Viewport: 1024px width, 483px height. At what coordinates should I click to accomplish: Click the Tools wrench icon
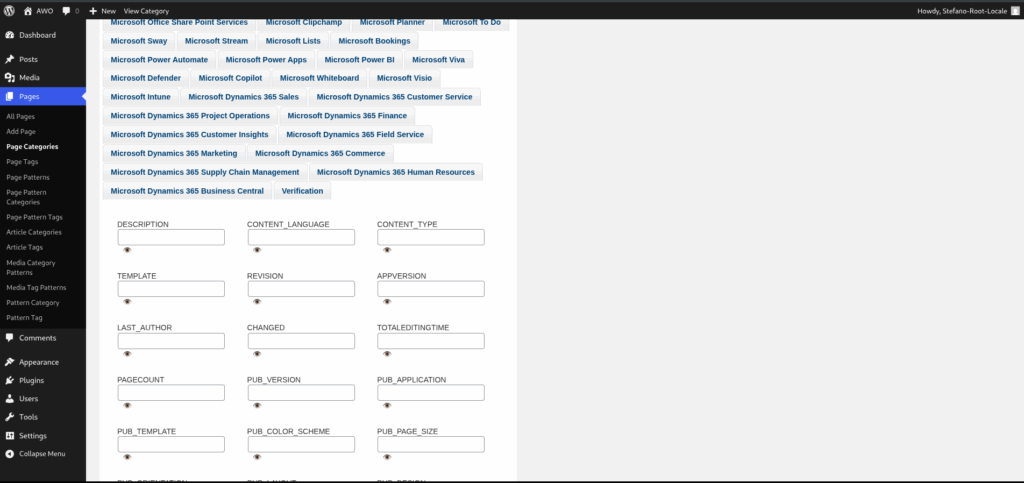[10, 417]
